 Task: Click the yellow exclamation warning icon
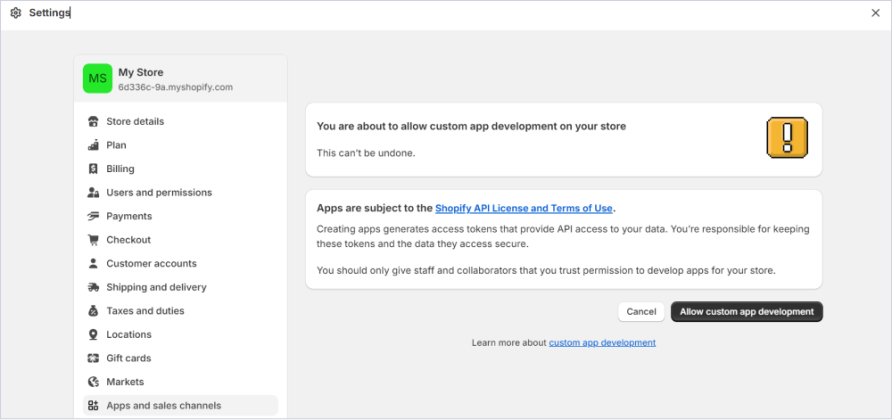coord(786,137)
